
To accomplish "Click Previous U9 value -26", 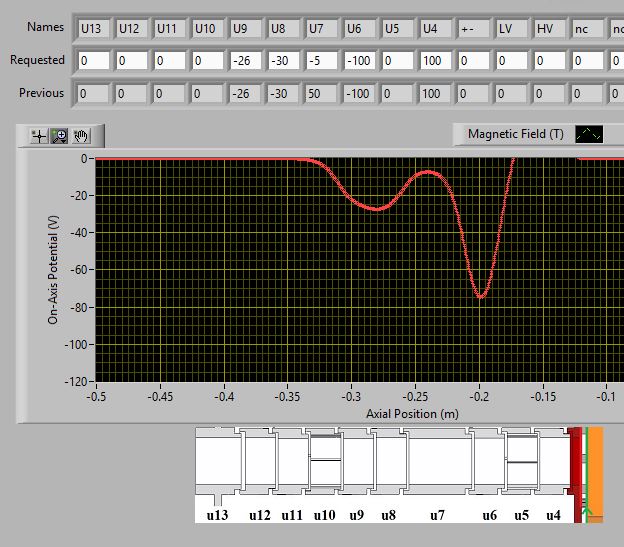I will tap(245, 93).
